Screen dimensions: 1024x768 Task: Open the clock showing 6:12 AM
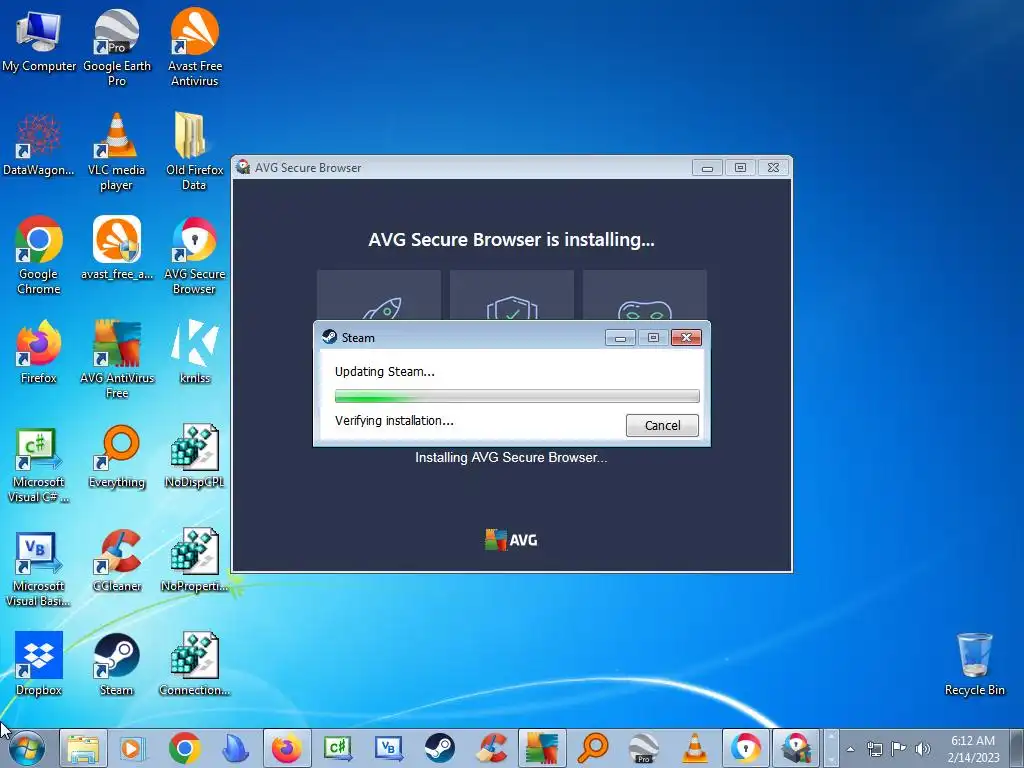click(x=973, y=749)
